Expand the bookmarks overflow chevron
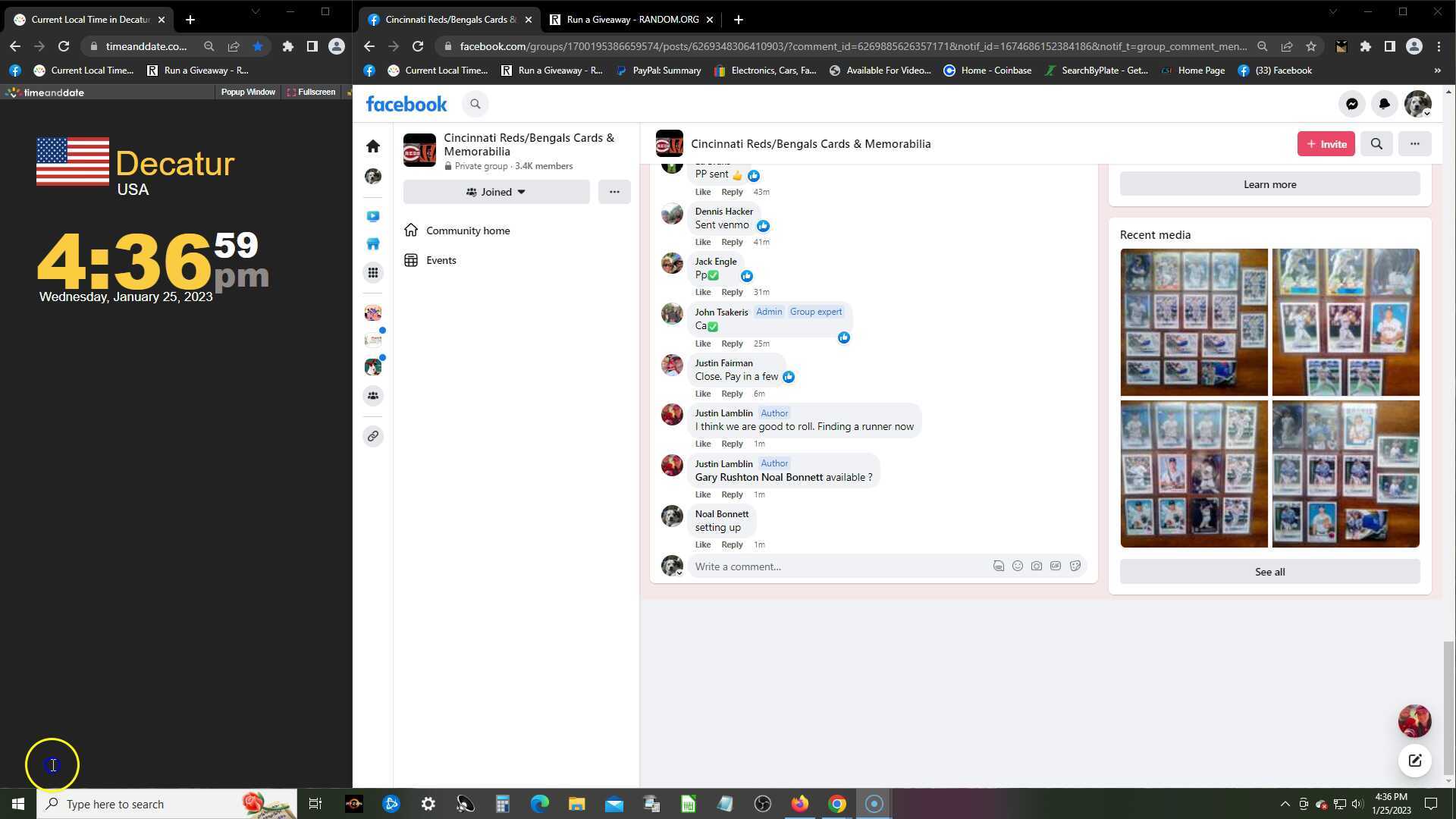 1437,71
